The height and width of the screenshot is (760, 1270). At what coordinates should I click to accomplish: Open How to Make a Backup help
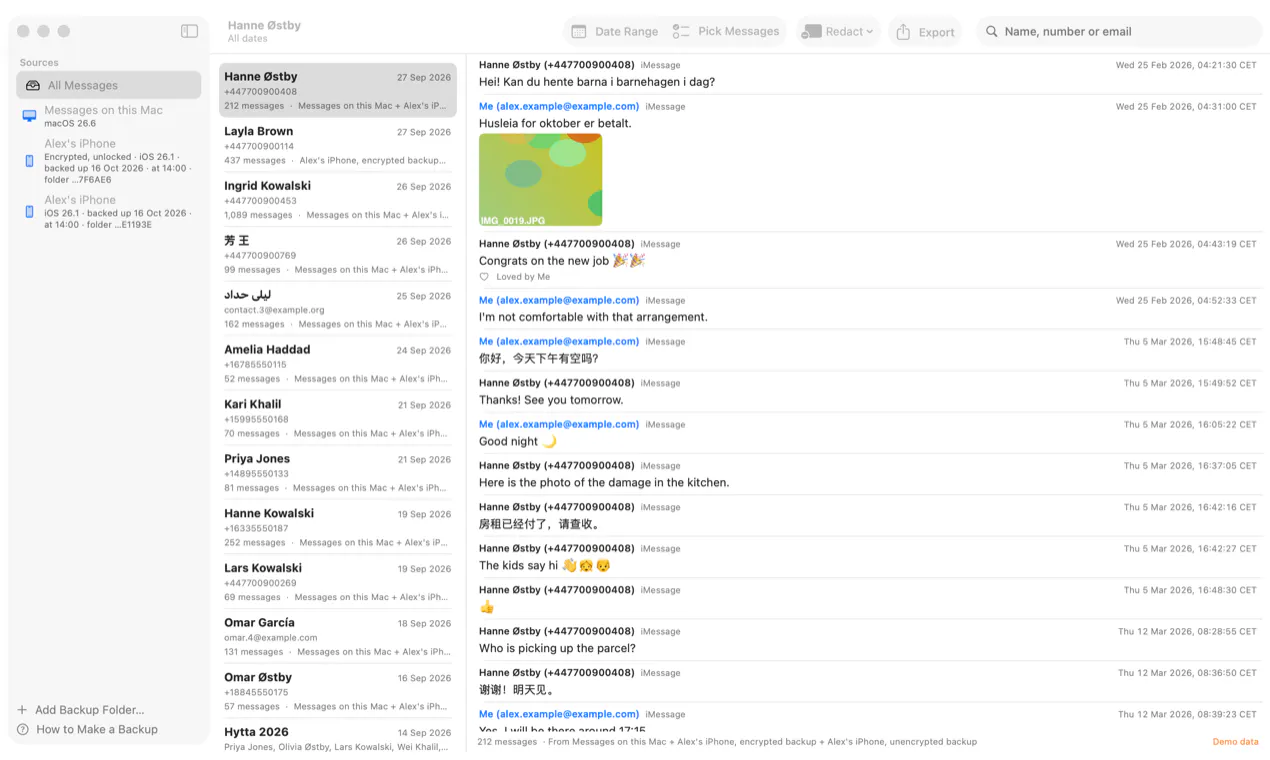pyautogui.click(x=88, y=729)
